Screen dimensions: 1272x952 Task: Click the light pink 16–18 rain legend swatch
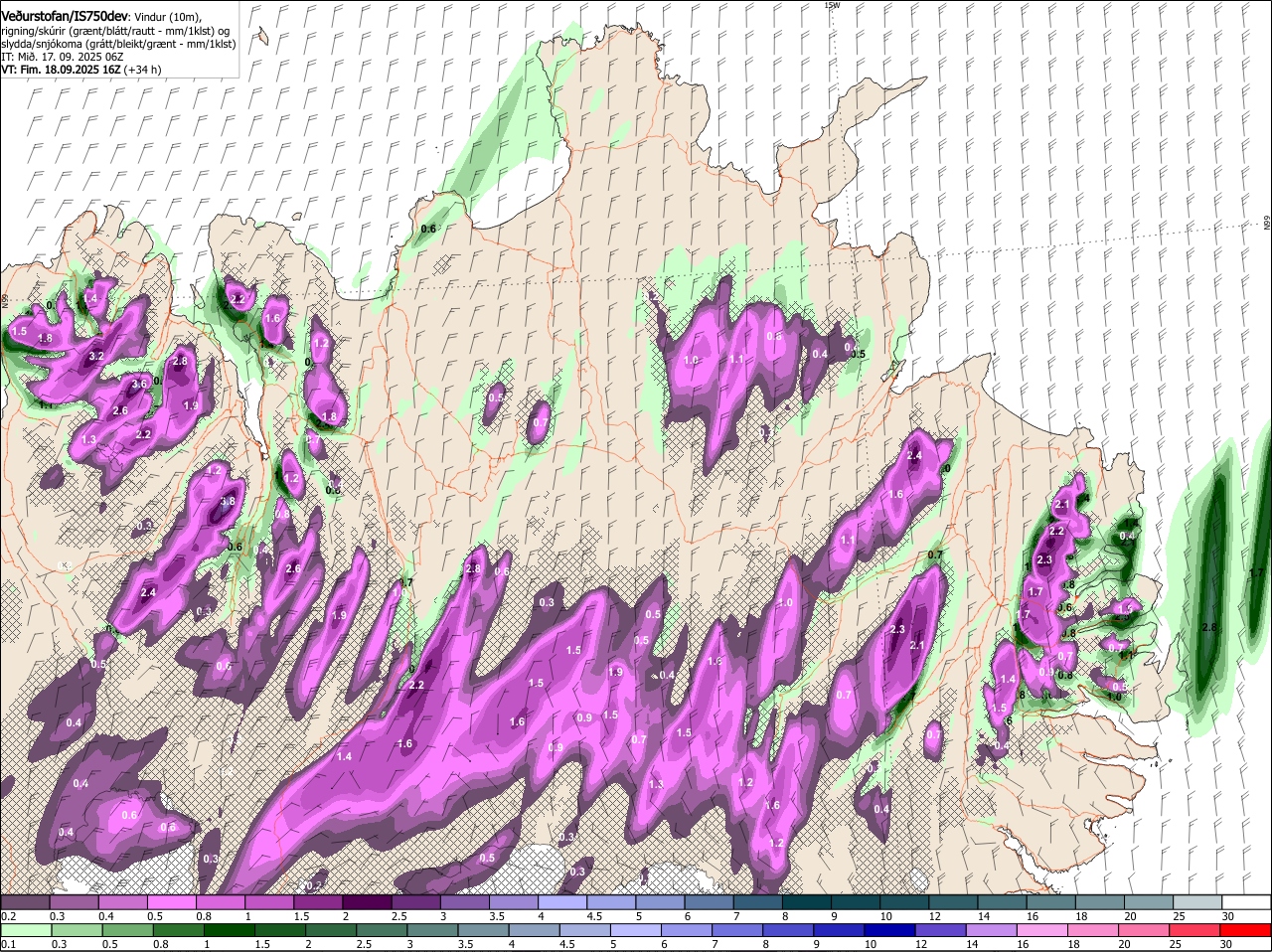coord(1042,930)
